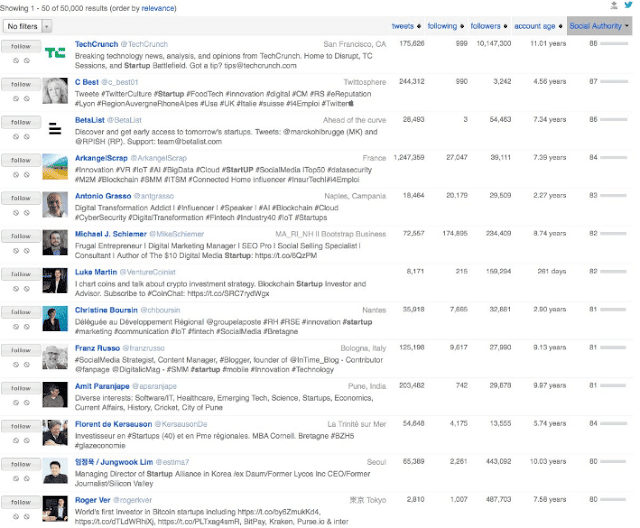Viewport: 640px width, 528px height.
Task: Open the @c_best01 handle link
Action: coord(120,82)
